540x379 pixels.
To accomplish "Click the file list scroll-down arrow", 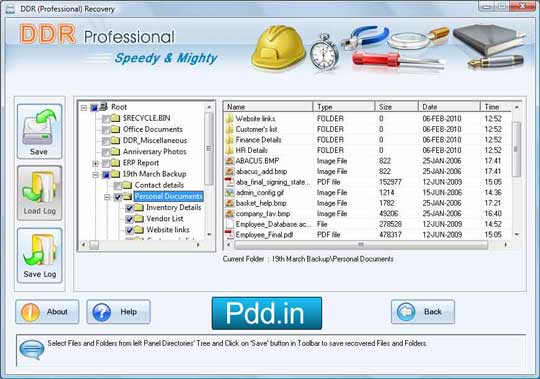I will click(x=516, y=235).
